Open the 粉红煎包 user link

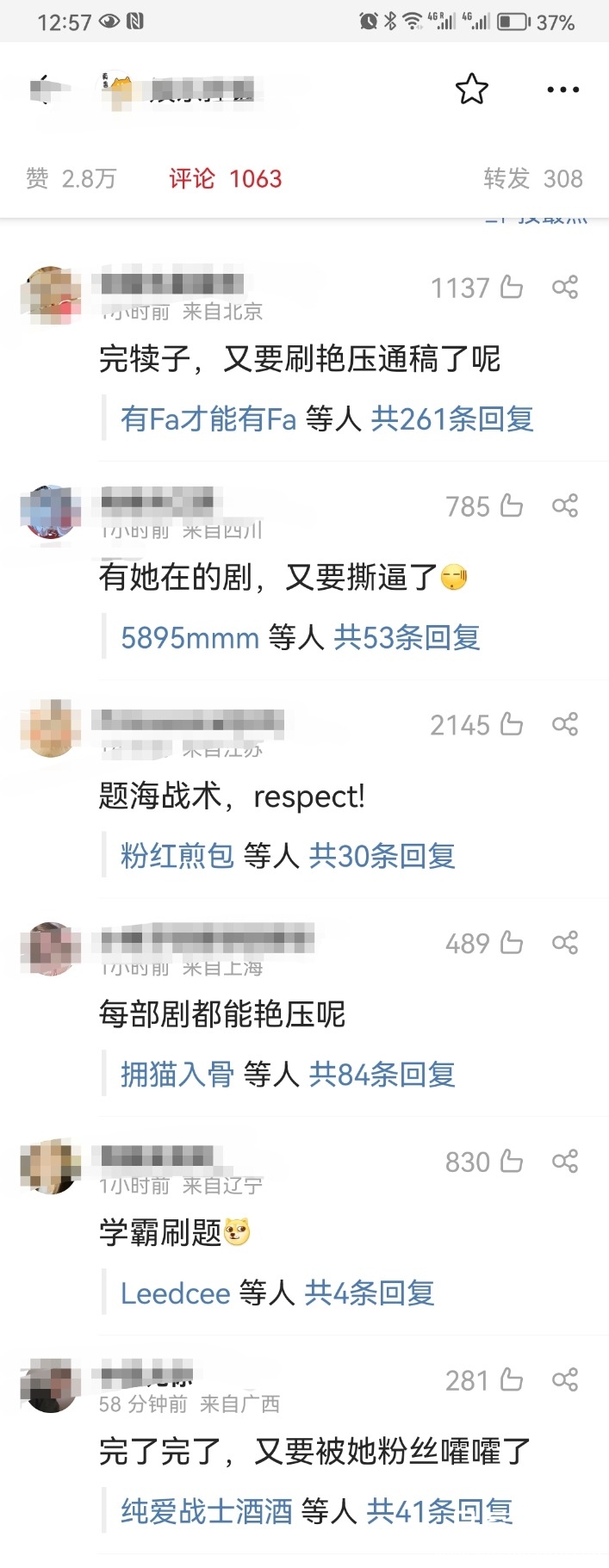click(177, 856)
